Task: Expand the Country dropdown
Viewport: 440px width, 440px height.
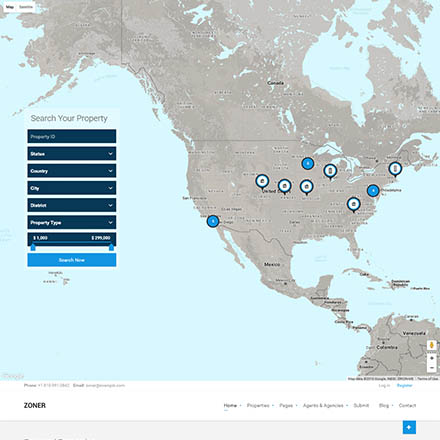Action: (x=72, y=171)
